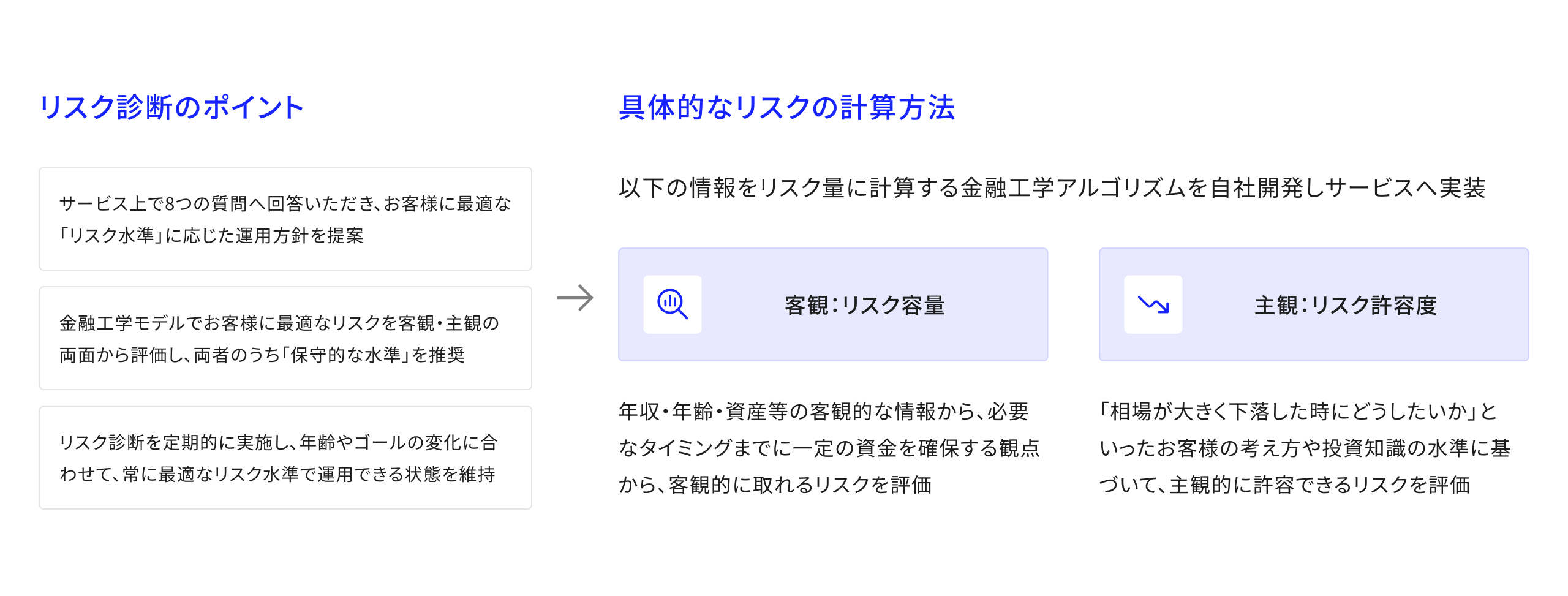Click the 年収・年齢・資産等 description paragraph
This screenshot has width=1568, height=596.
[x=829, y=448]
